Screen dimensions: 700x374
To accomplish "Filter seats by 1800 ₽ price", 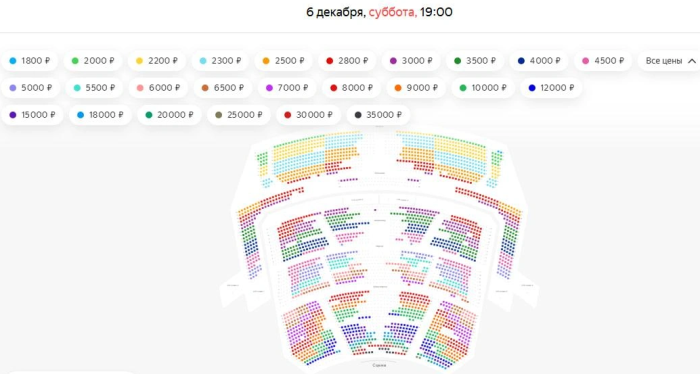I will (x=29, y=61).
